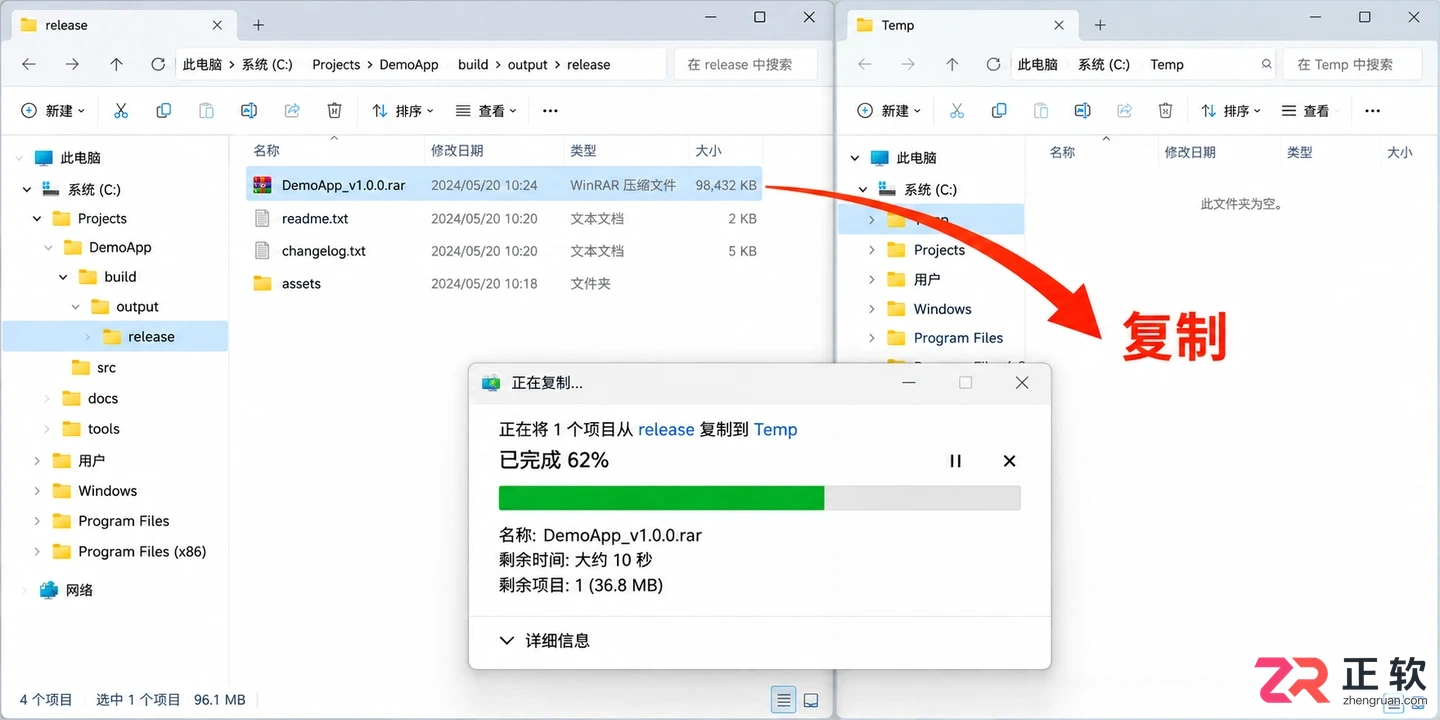Expand docs folder in release tree
The height and width of the screenshot is (720, 1440).
(x=47, y=398)
